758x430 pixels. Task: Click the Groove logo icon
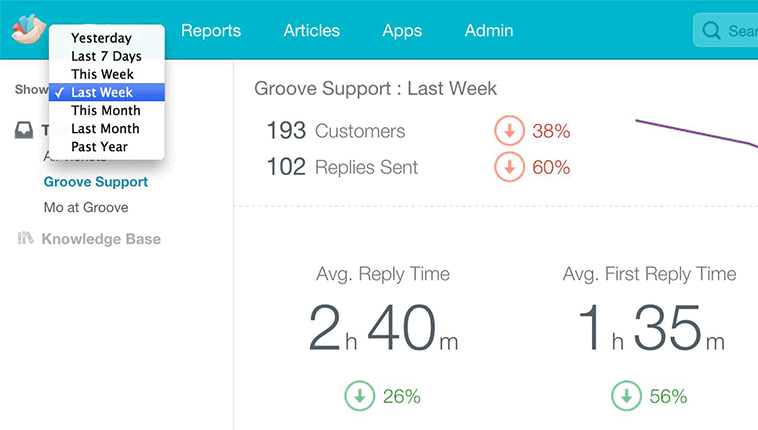coord(25,29)
